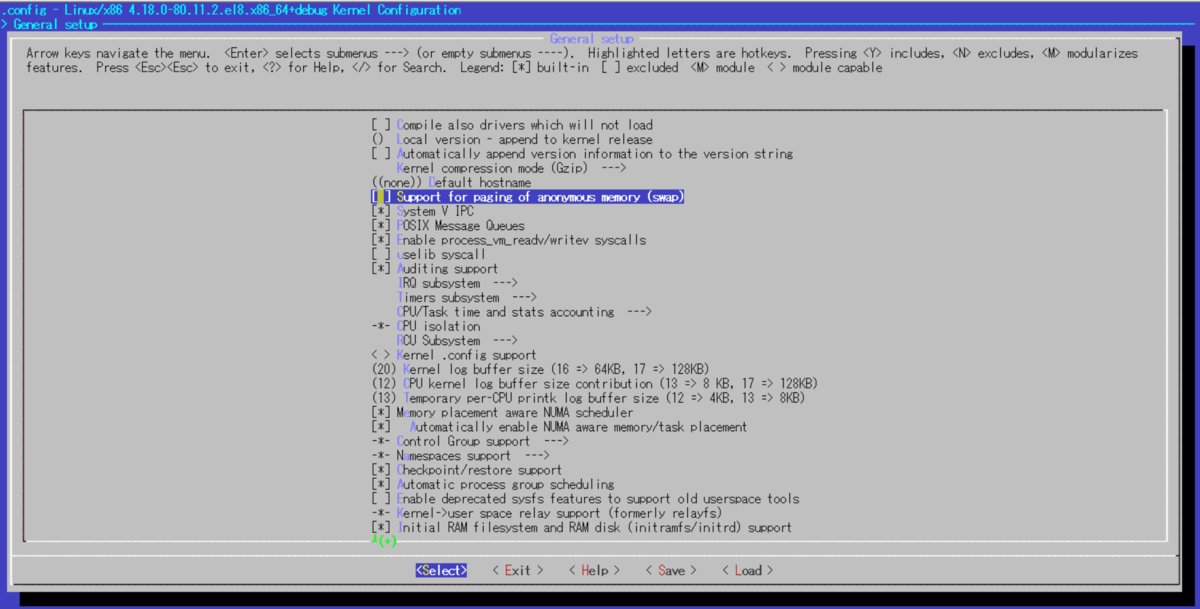Edit Kernel log buffer size value
The width and height of the screenshot is (1200, 609).
(540, 370)
